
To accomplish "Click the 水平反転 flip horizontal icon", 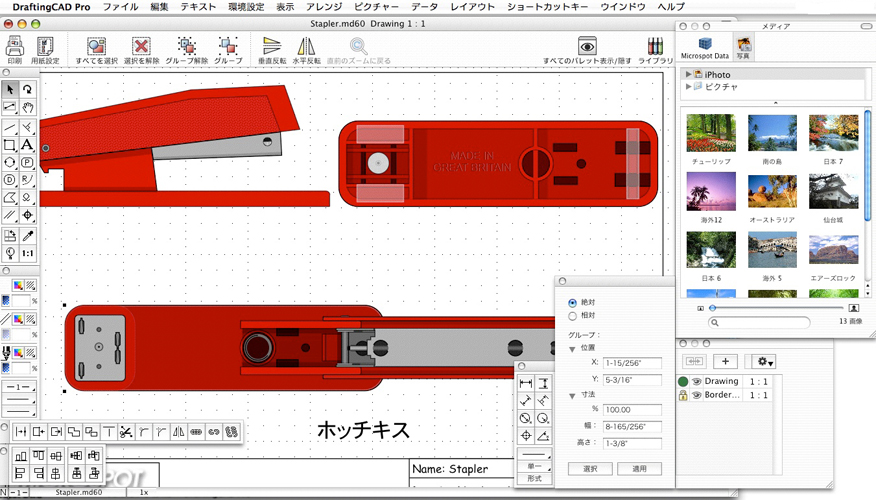I will coord(306,46).
